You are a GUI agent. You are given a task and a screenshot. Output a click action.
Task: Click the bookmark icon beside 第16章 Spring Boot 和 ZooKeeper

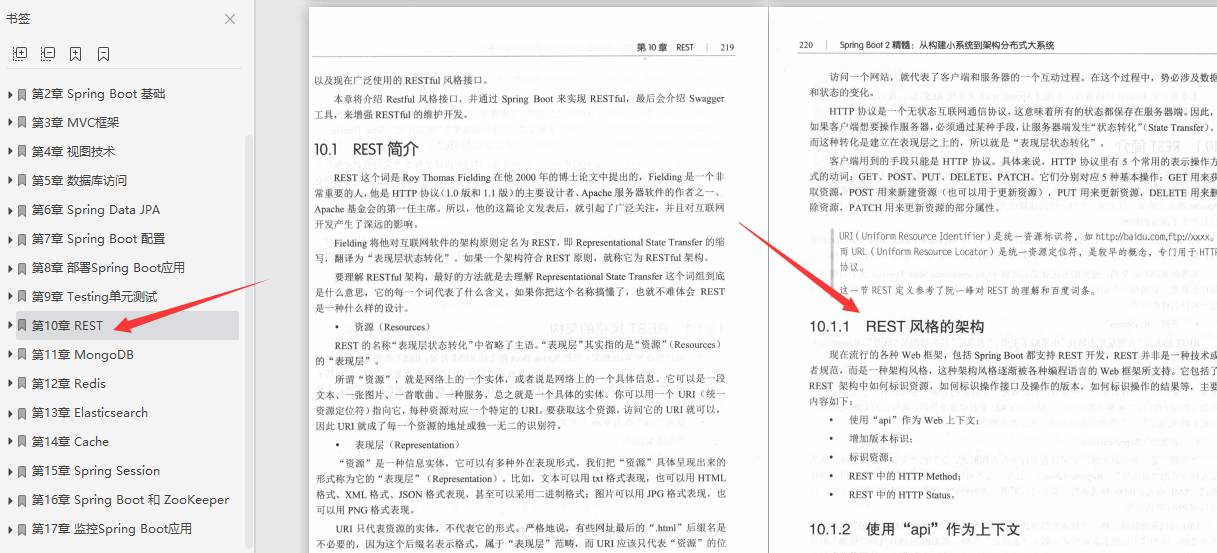(22, 500)
